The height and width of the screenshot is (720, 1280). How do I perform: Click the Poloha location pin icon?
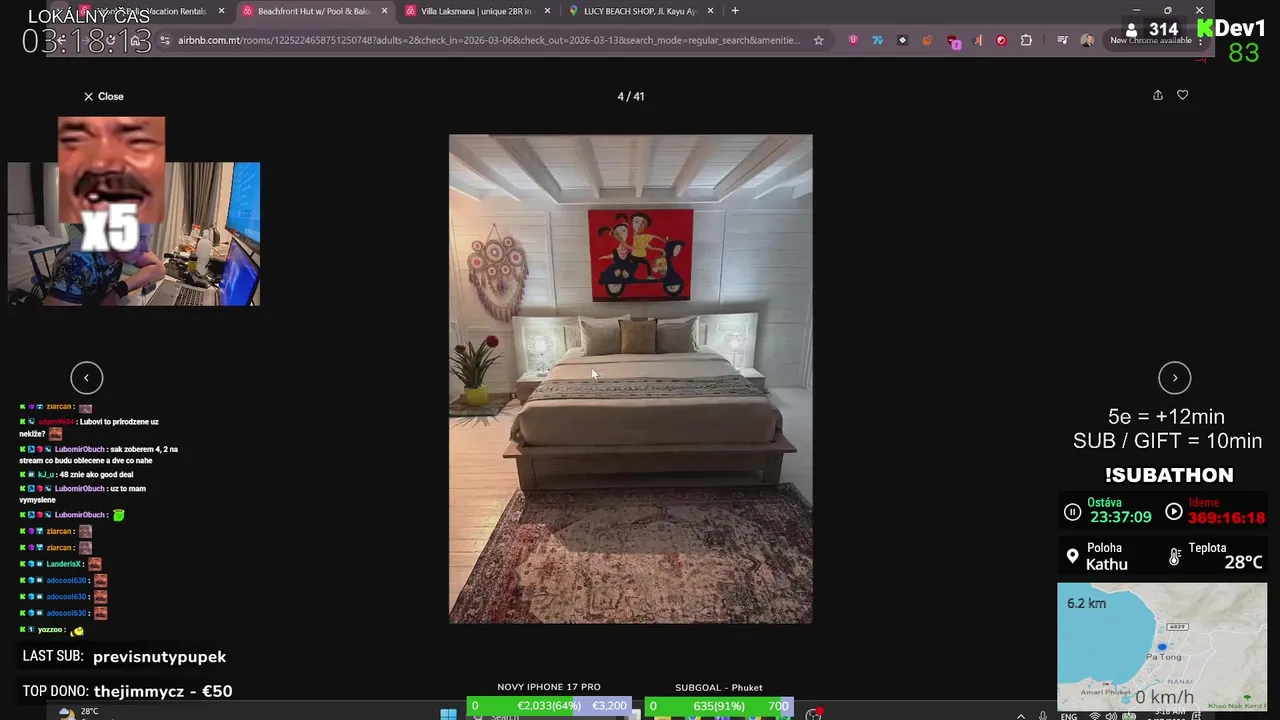point(1073,556)
